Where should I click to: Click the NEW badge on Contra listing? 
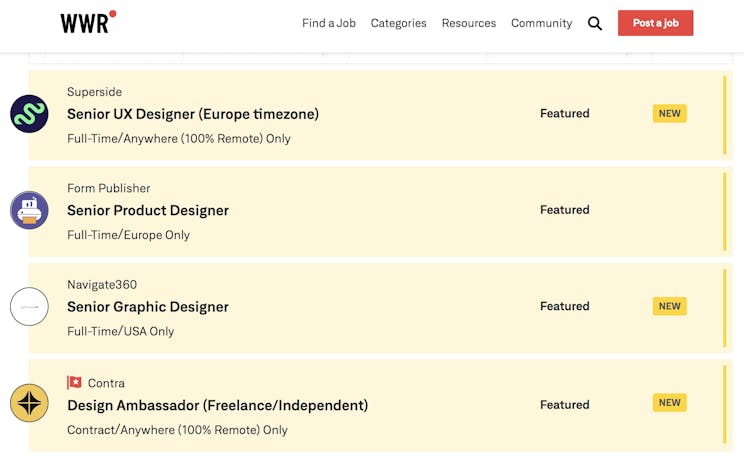[670, 402]
